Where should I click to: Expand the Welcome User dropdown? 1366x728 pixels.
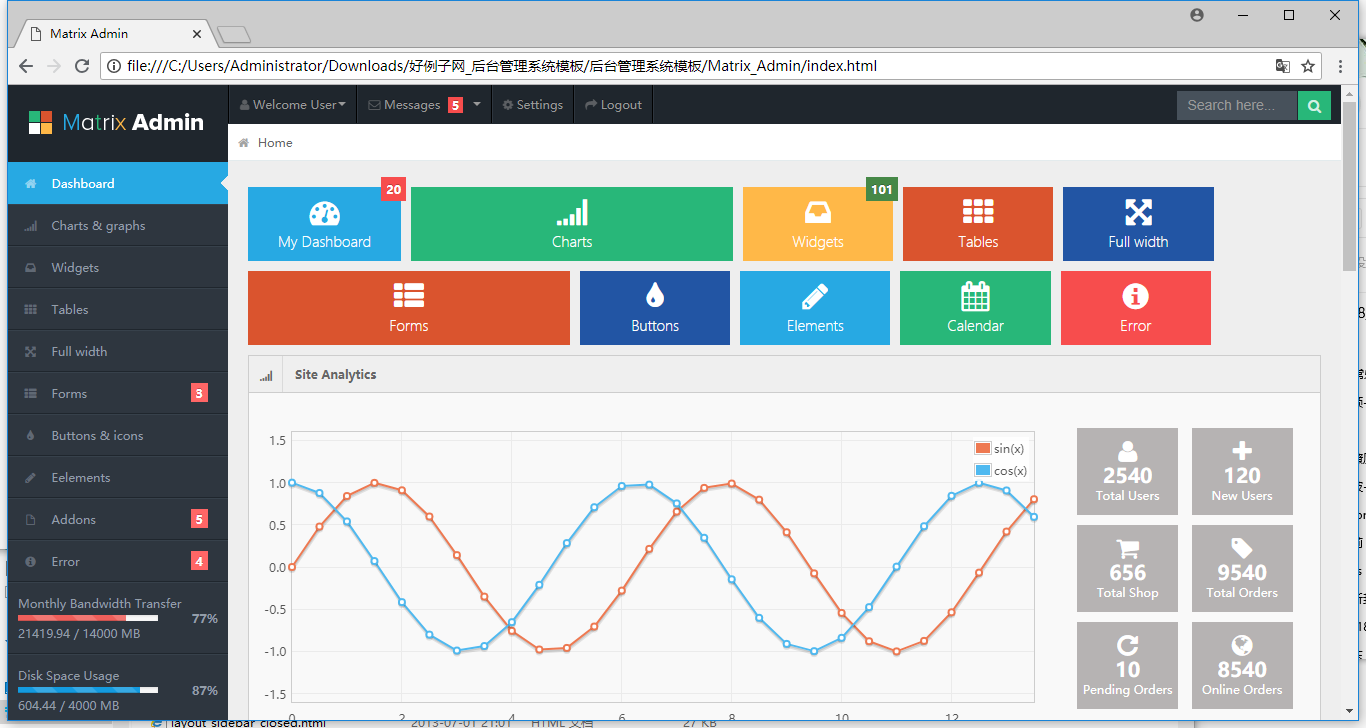click(293, 105)
